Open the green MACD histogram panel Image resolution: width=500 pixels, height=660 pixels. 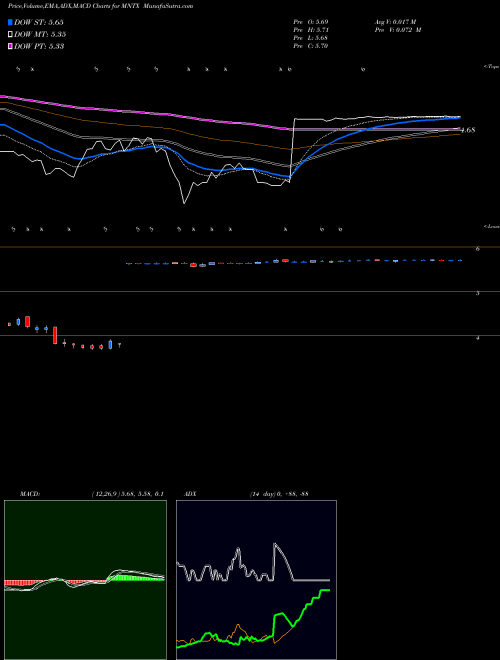[85, 580]
